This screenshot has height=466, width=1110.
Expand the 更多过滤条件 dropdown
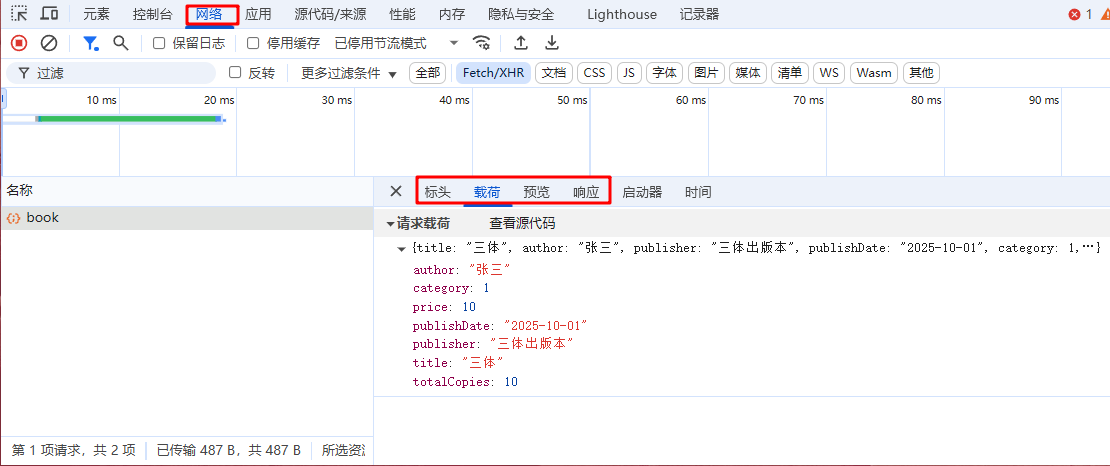click(x=349, y=73)
